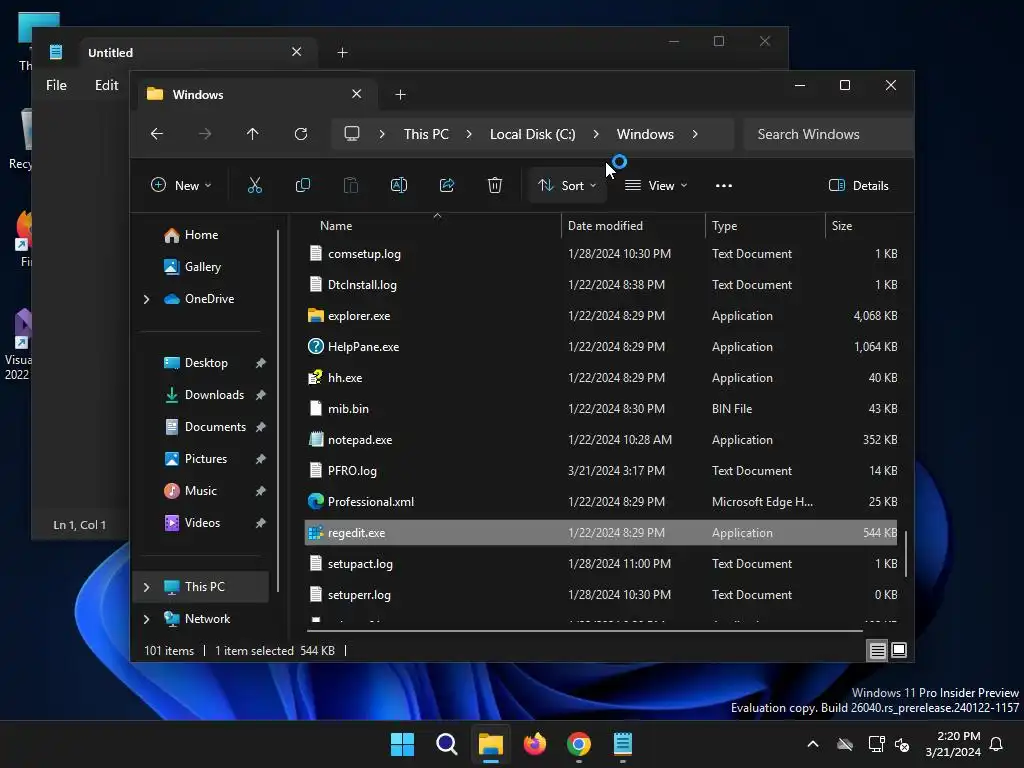Screen dimensions: 1024x768
Task: Click Local Disk (C:) breadcrumb
Action: click(x=532, y=134)
